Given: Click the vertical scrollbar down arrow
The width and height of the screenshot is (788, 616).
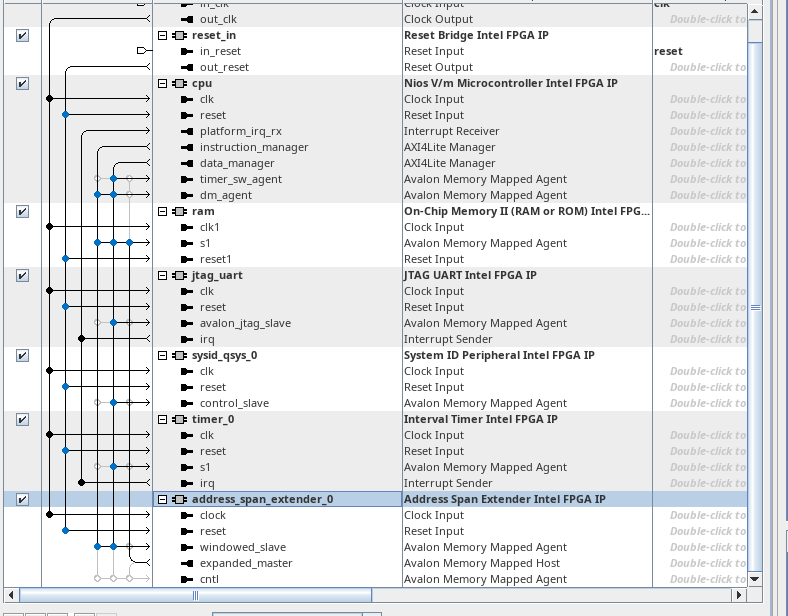Looking at the screenshot, I should pos(755,579).
